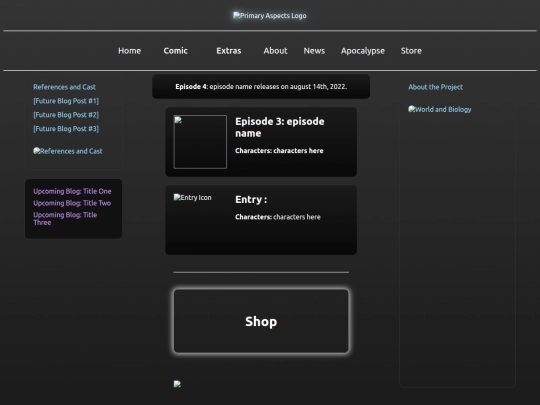Screen dimensions: 540x405
Task: Open Upcoming Blog: Title Three link
Action: (x=65, y=219)
